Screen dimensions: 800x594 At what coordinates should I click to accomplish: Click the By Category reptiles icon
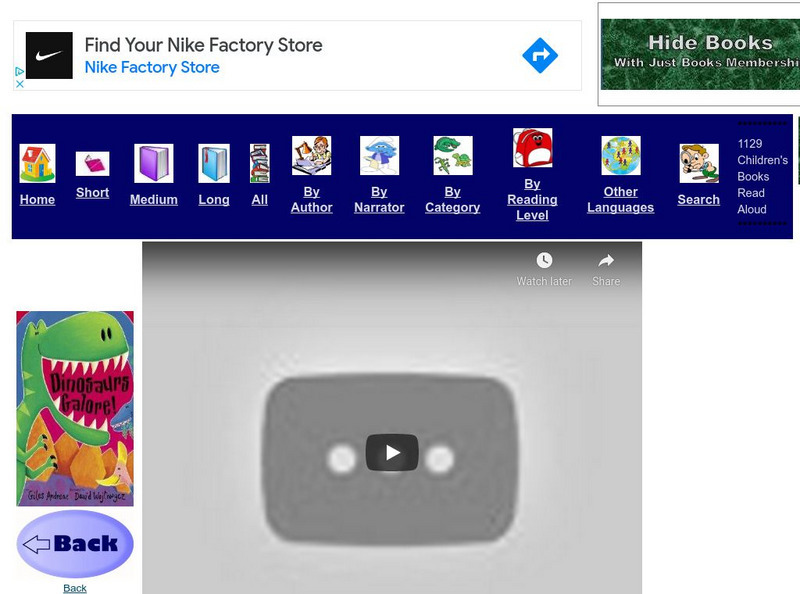click(x=453, y=156)
